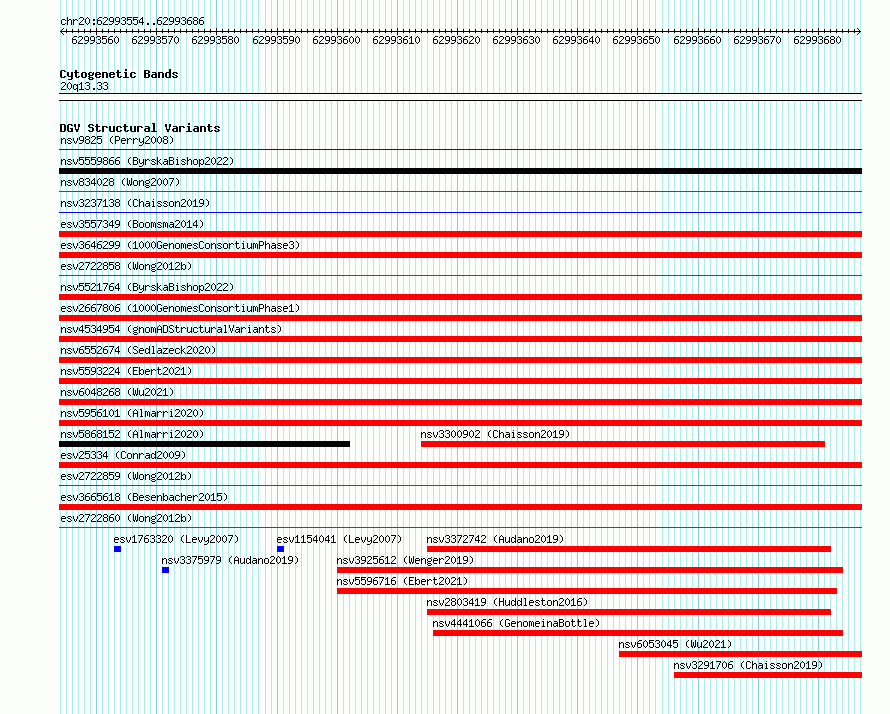Click esv1154041 (Levy2007) label
890x714 pixels.
[339, 539]
